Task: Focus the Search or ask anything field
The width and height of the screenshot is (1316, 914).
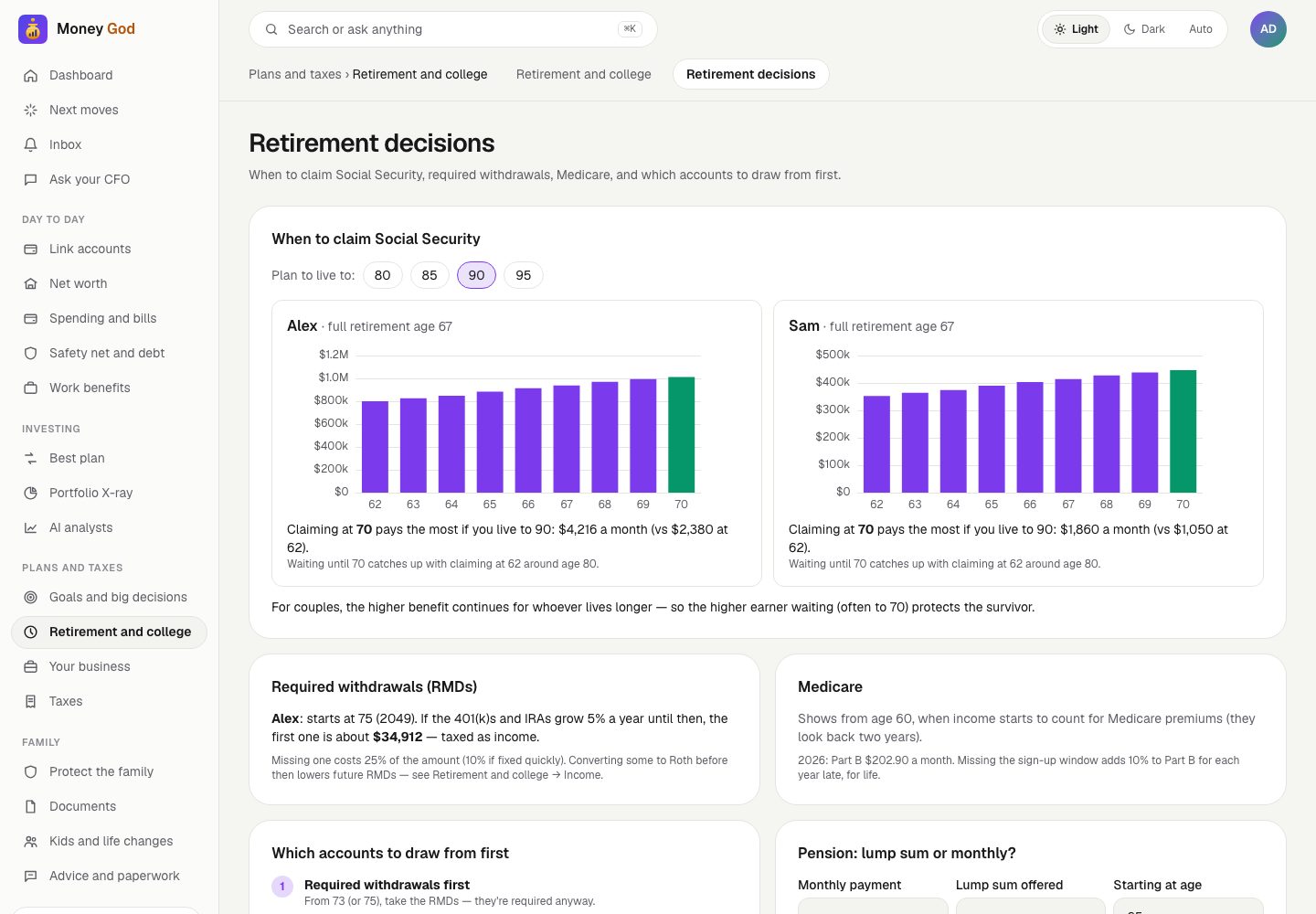Action: pos(453,29)
